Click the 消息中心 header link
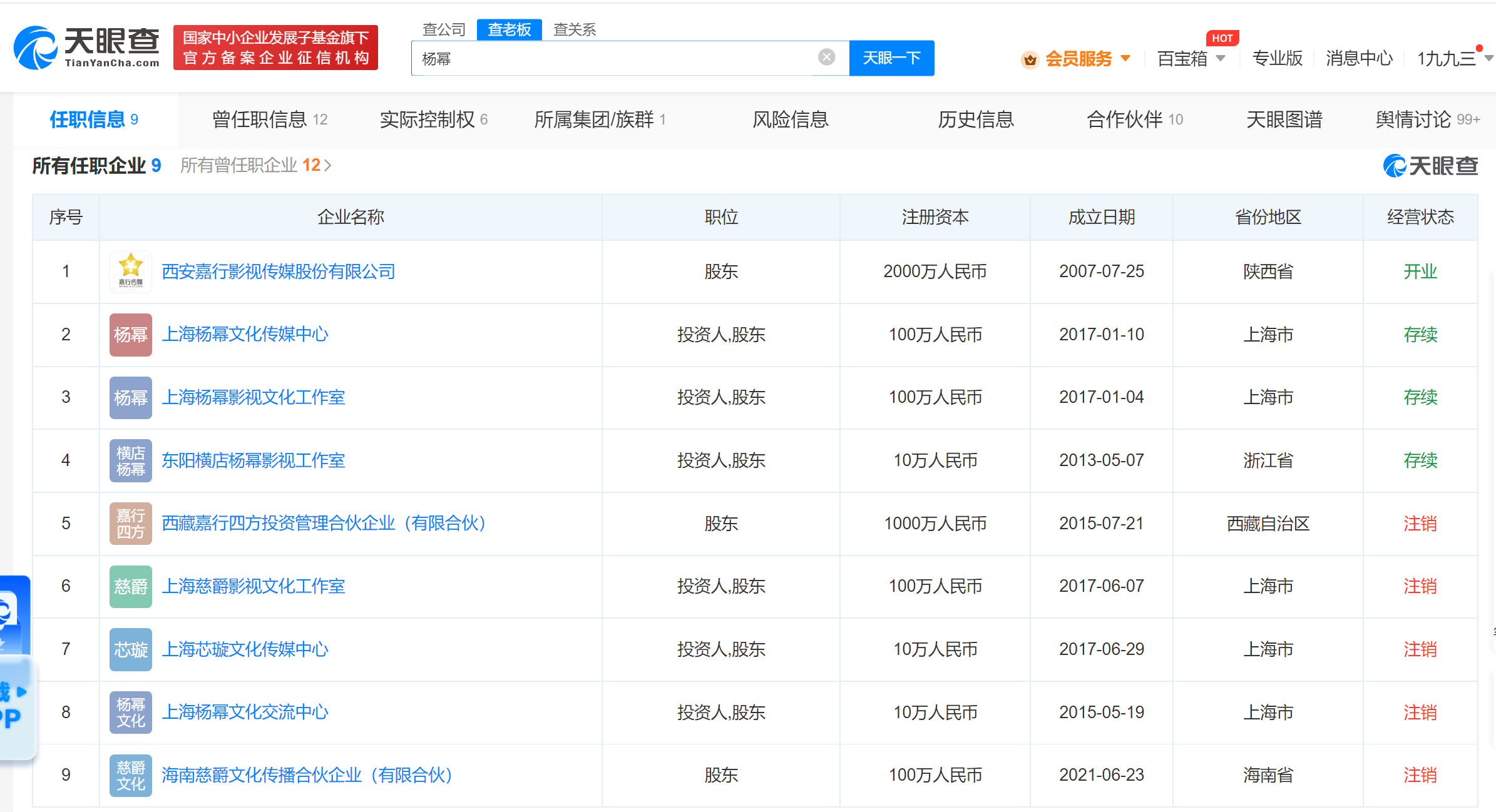 [x=1360, y=58]
